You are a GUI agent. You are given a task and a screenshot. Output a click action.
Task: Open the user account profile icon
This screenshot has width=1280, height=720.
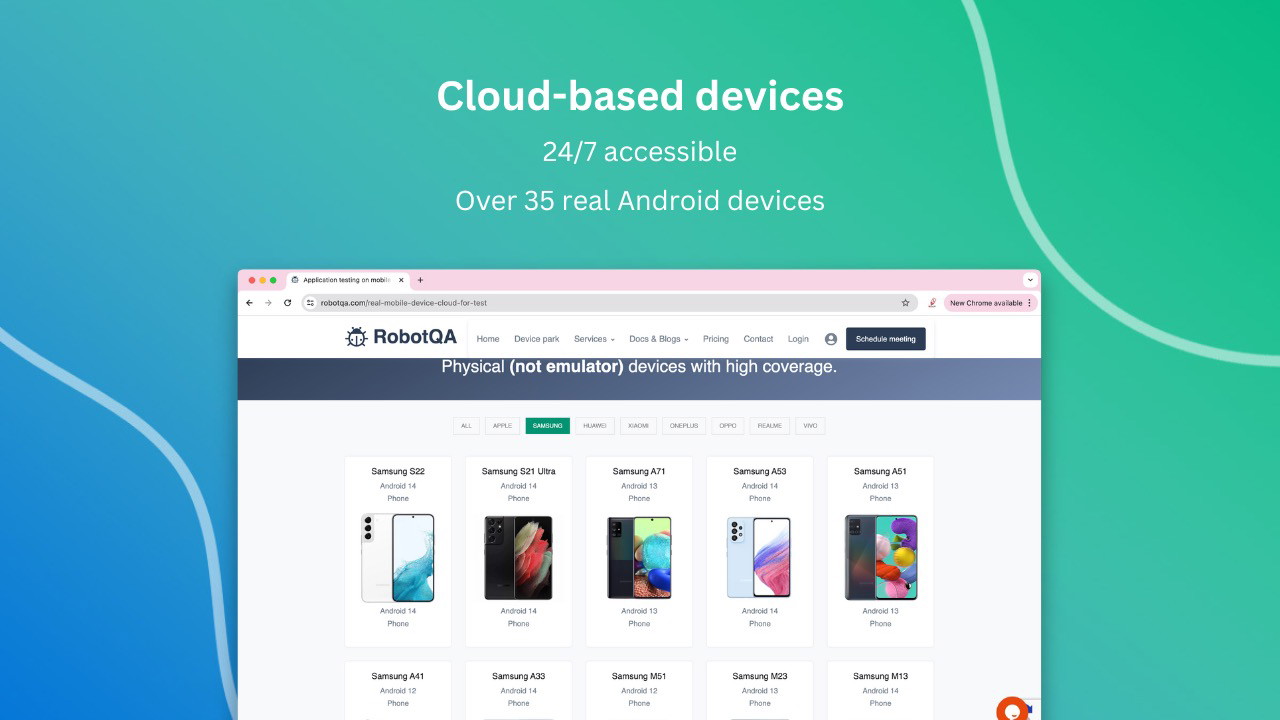pos(831,339)
